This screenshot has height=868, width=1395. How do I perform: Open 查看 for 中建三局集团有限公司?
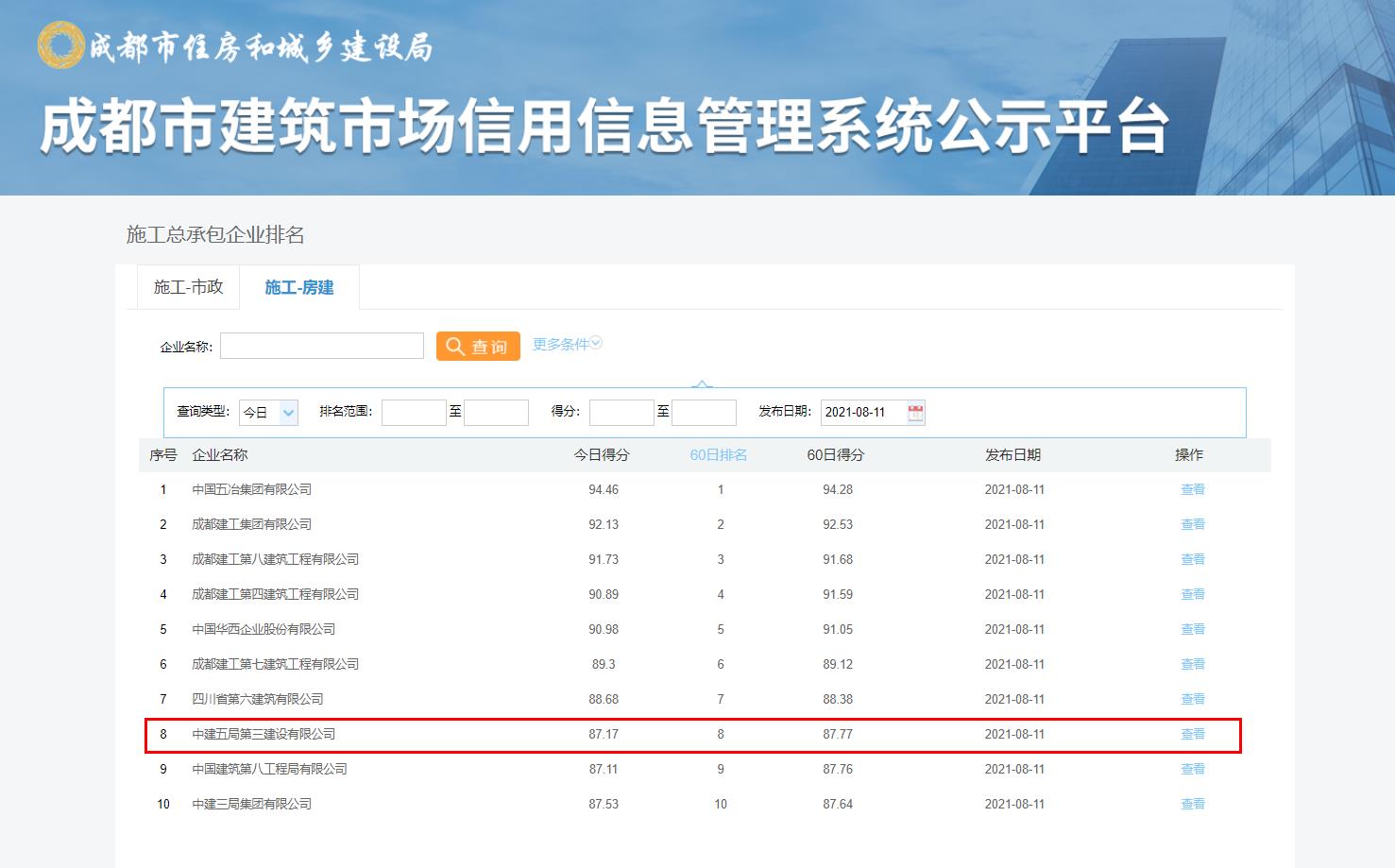pyautogui.click(x=1193, y=804)
